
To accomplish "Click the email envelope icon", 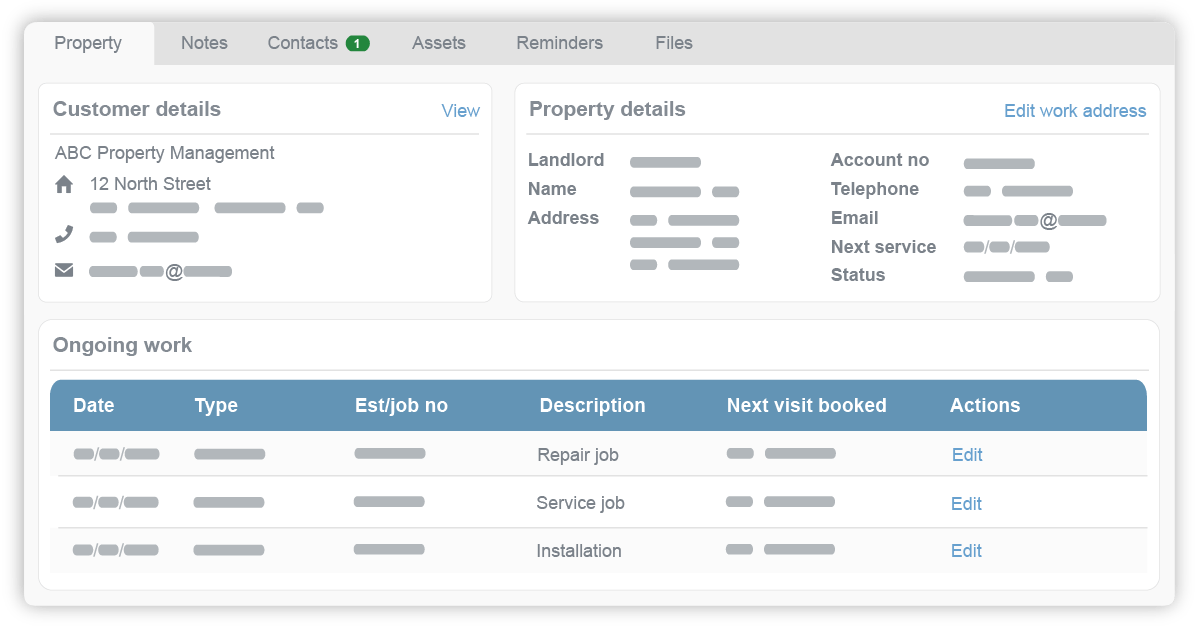I will tap(64, 270).
